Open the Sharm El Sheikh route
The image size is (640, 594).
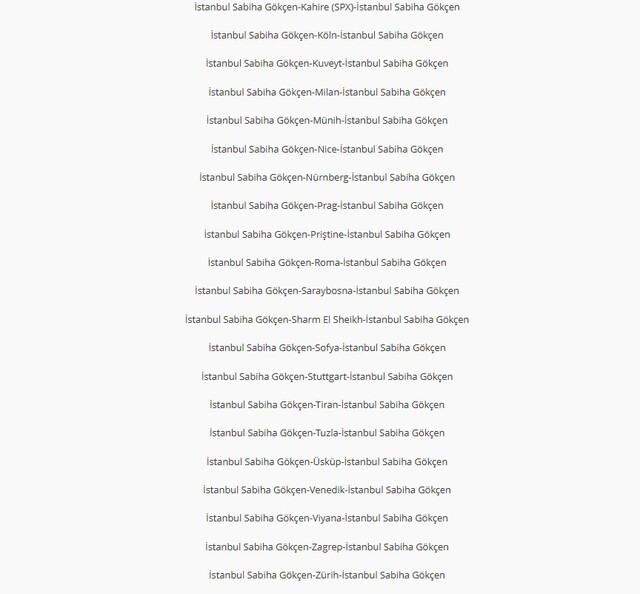[327, 320]
